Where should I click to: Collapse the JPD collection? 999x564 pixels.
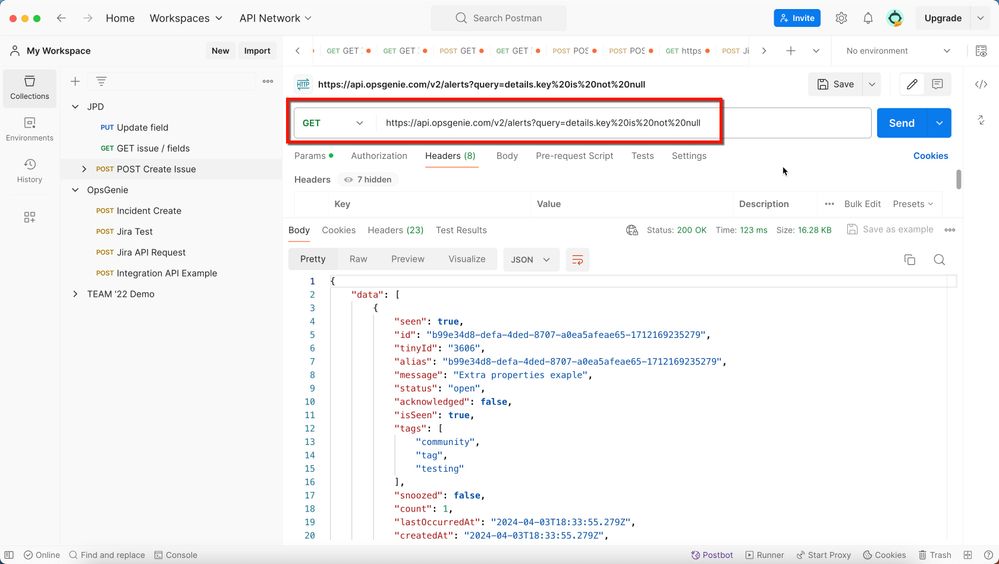tap(75, 107)
